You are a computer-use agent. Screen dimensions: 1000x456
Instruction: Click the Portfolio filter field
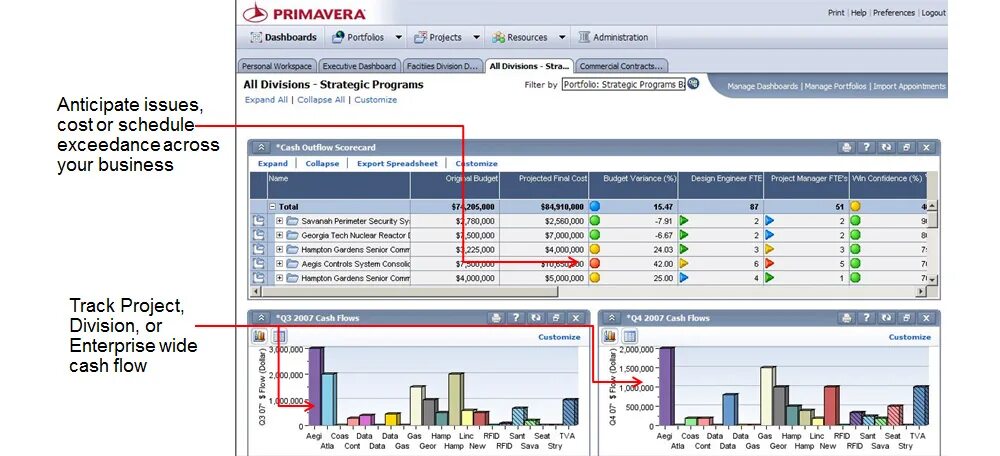[623, 84]
